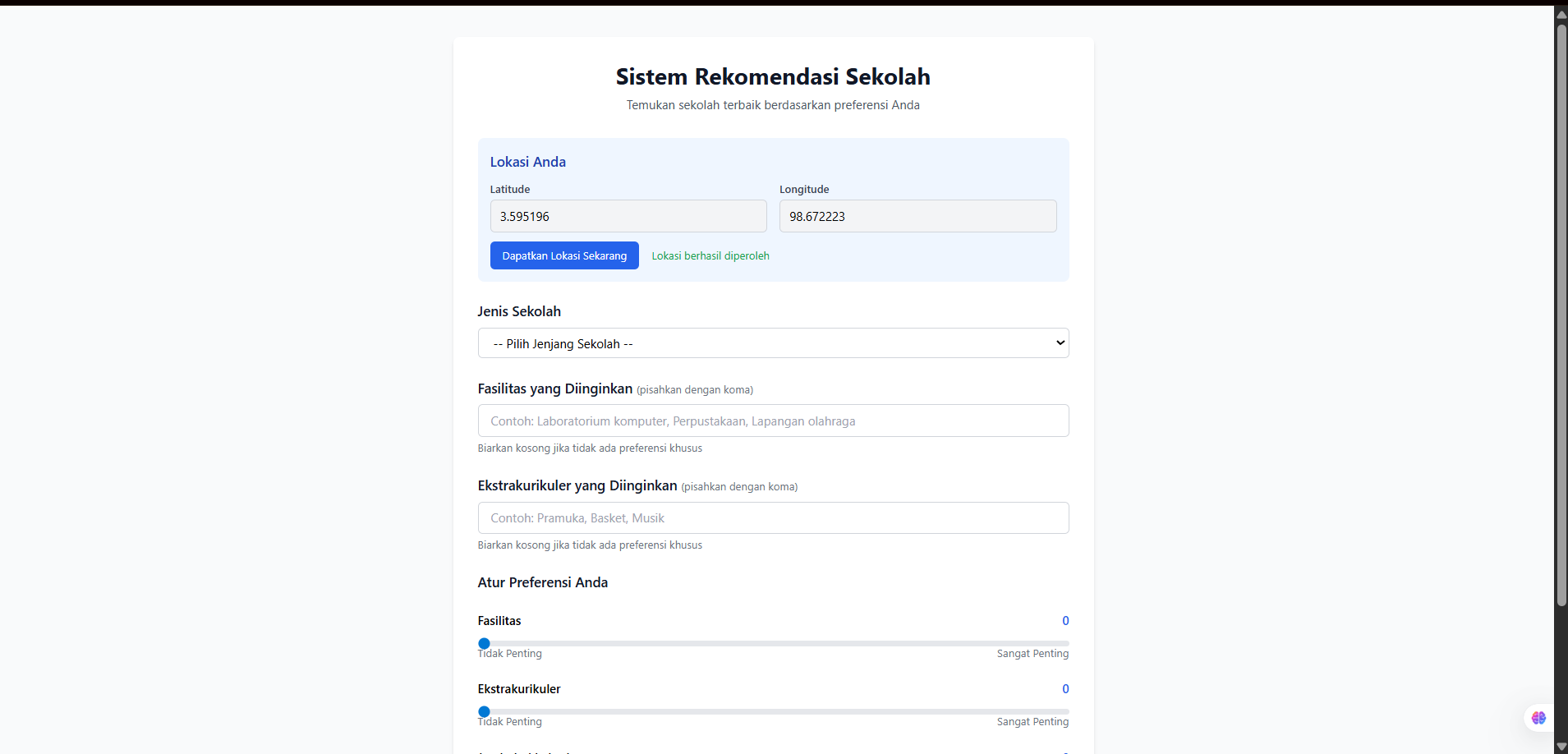The height and width of the screenshot is (754, 1568).
Task: Focus the Ekstrakurikuler yang Diinginkan input
Action: click(773, 517)
